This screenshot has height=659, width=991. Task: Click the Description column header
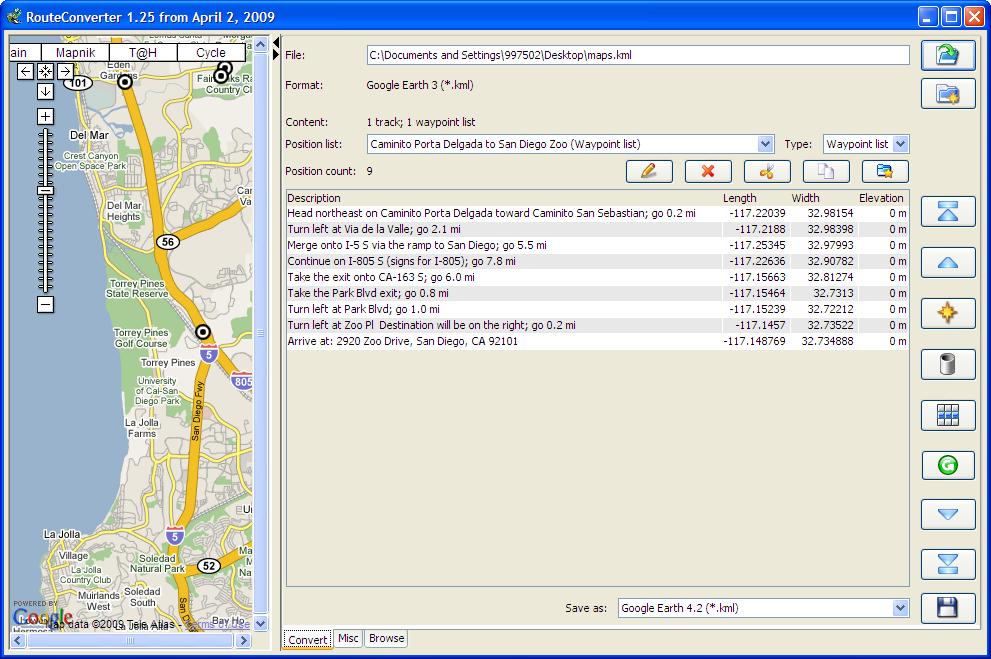point(504,198)
